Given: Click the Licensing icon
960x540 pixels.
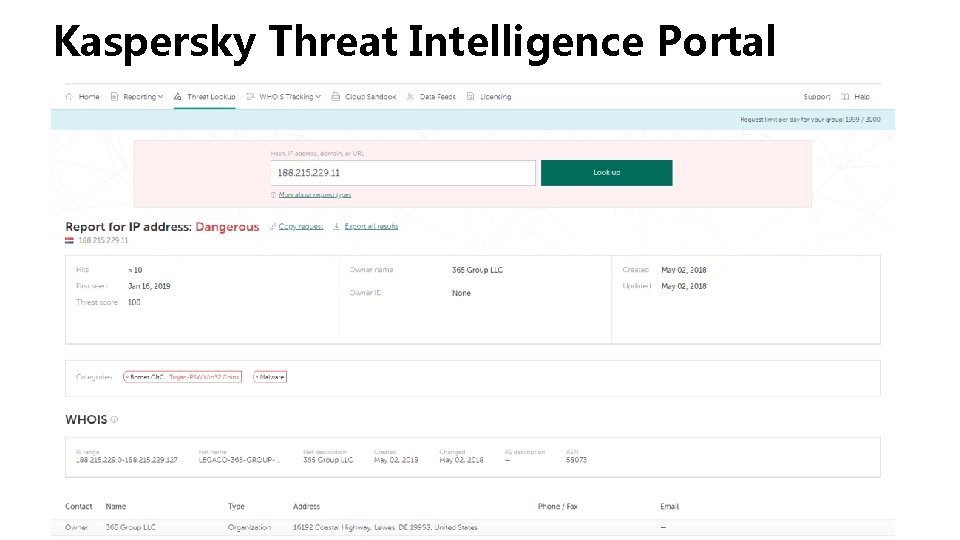Looking at the screenshot, I should coord(470,97).
